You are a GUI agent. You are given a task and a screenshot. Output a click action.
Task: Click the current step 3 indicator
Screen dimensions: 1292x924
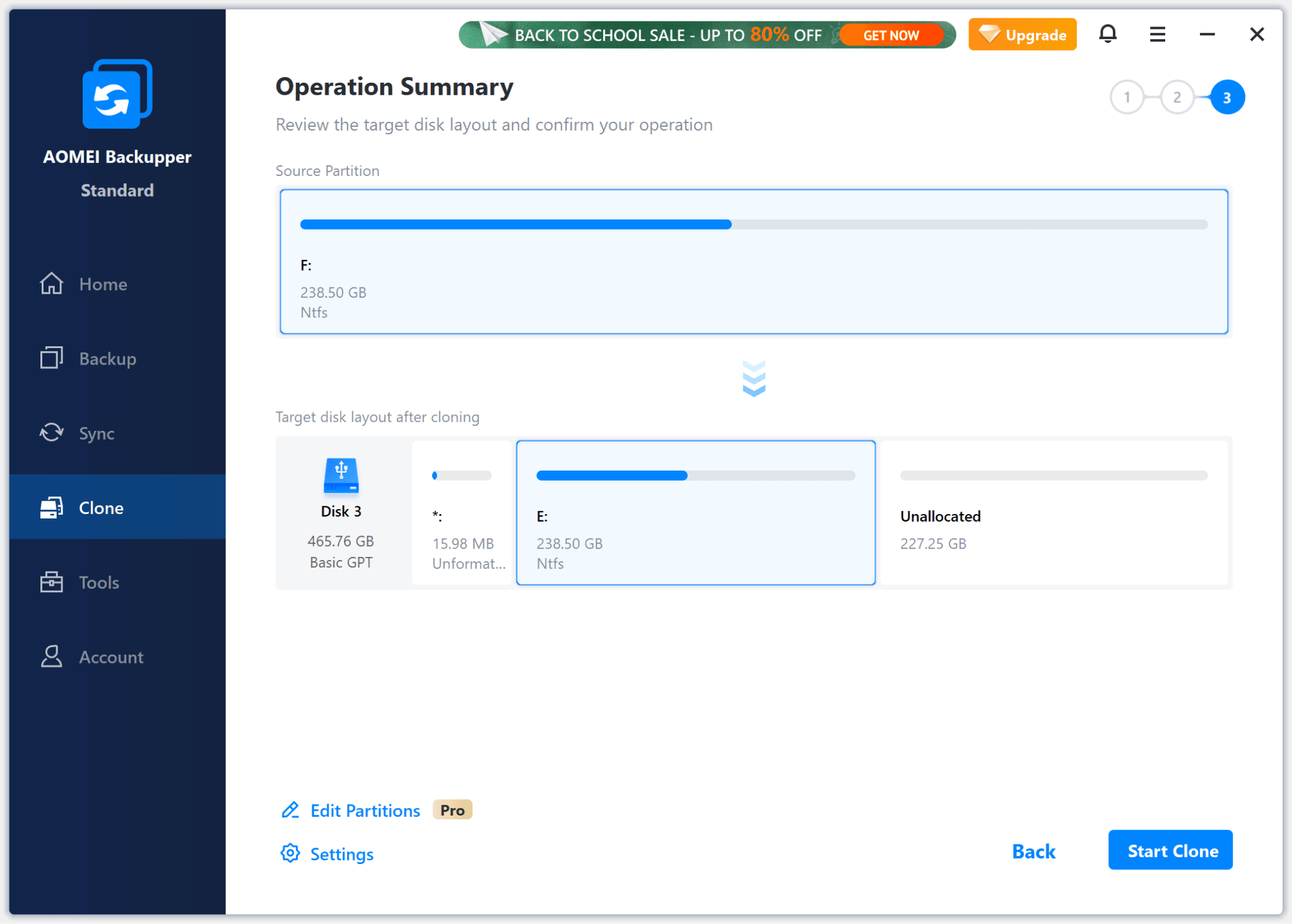(1227, 97)
